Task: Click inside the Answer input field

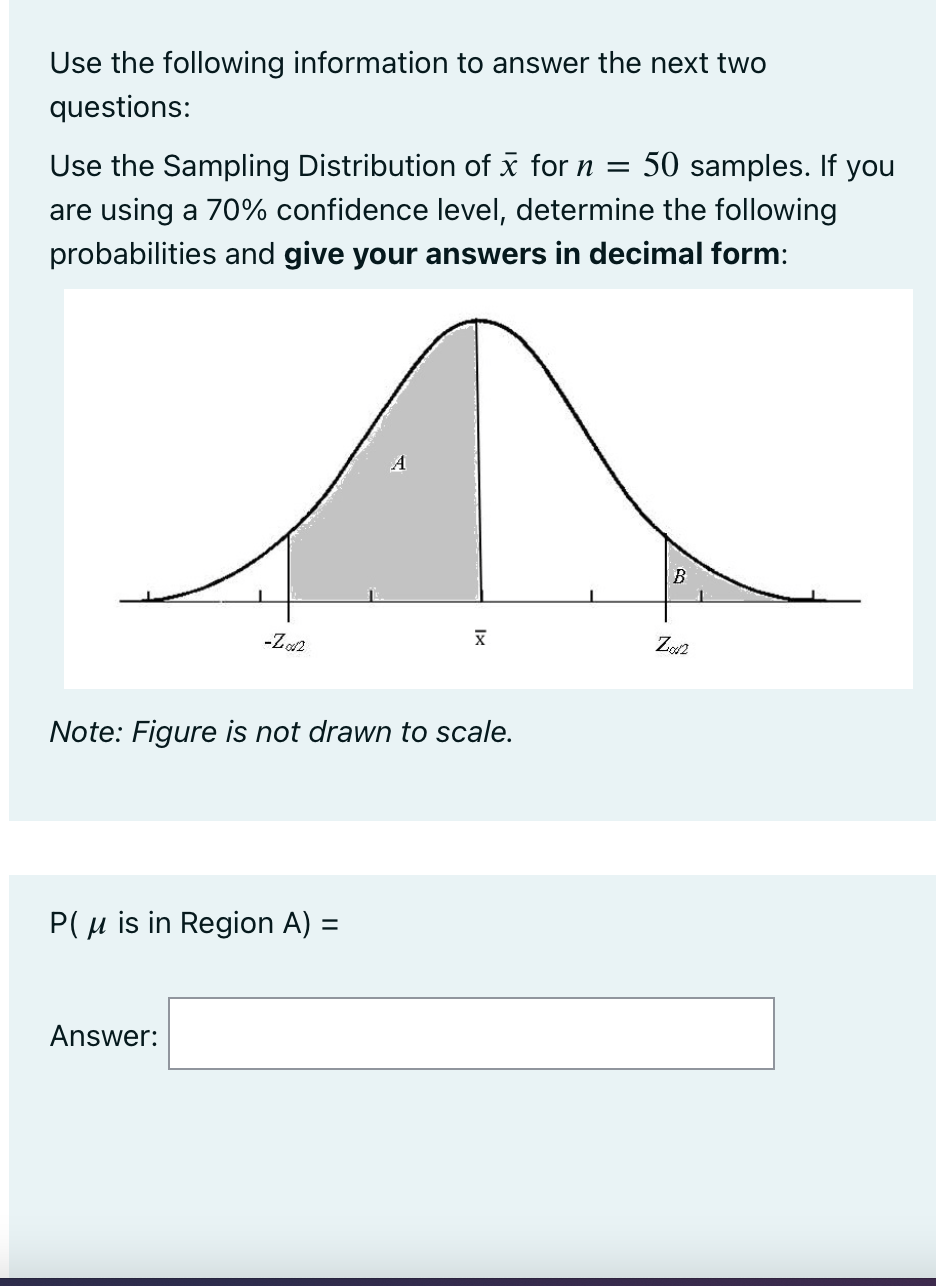Action: coord(470,1034)
